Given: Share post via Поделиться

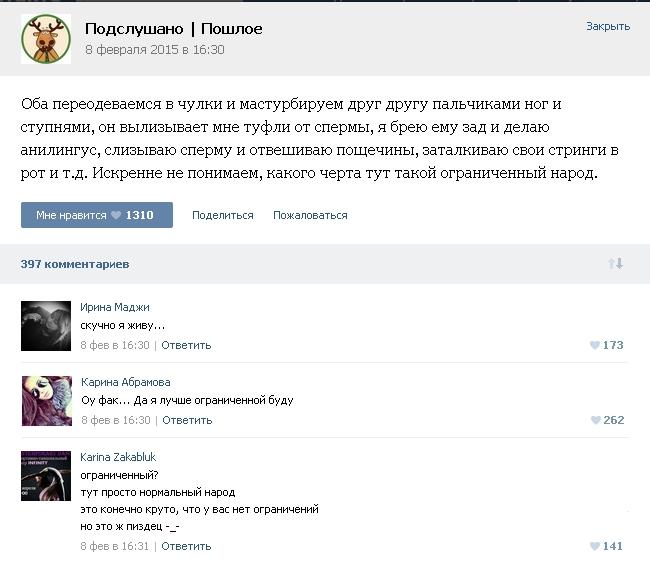Looking at the screenshot, I should (x=223, y=215).
